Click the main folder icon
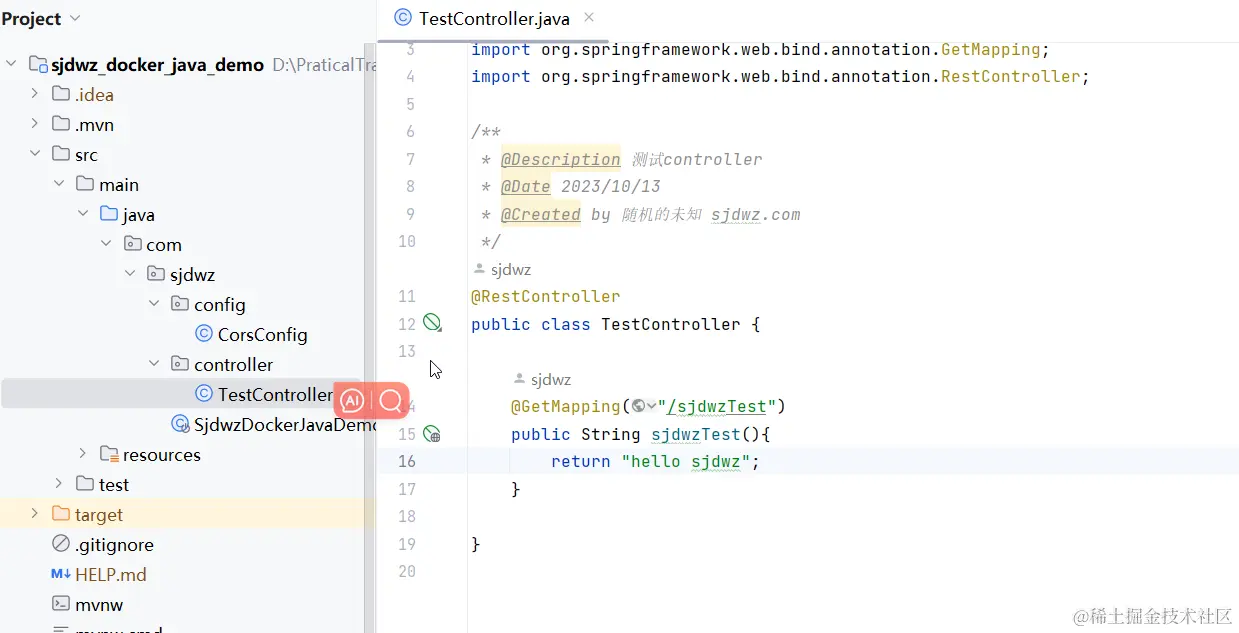 click(85, 184)
